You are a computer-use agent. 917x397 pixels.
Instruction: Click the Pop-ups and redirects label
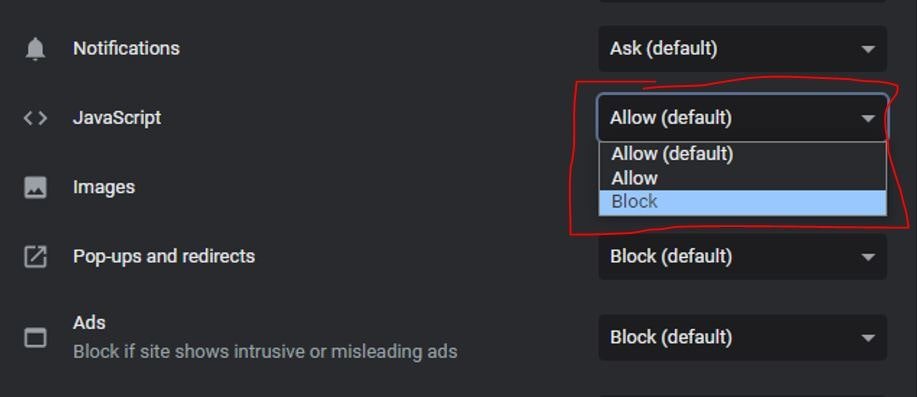pos(164,257)
